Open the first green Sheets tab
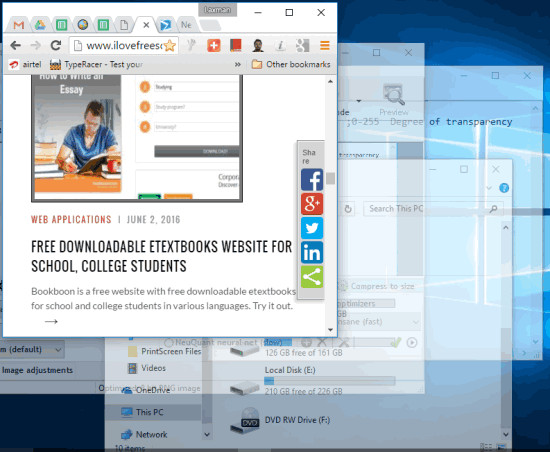The image size is (550, 452). pos(61,25)
